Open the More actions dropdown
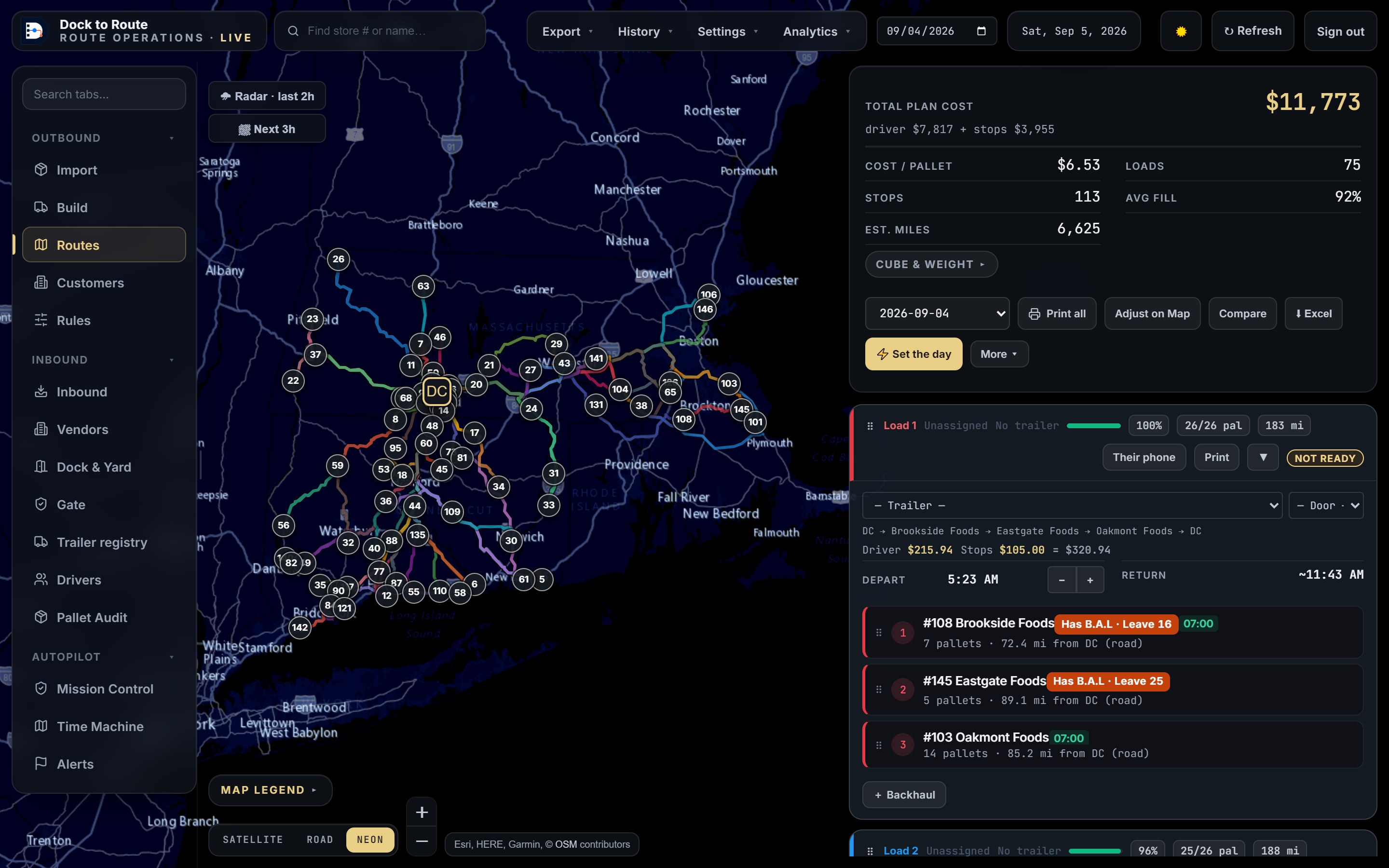The image size is (1389, 868). (x=999, y=354)
